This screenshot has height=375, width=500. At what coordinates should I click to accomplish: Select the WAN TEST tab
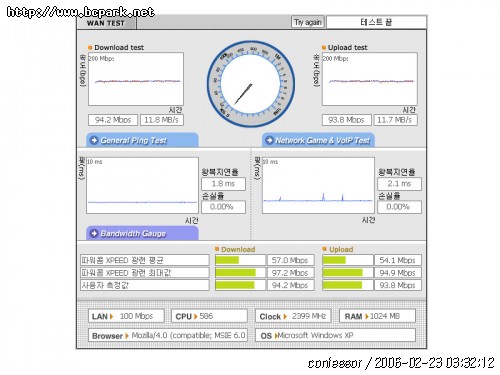click(x=106, y=23)
